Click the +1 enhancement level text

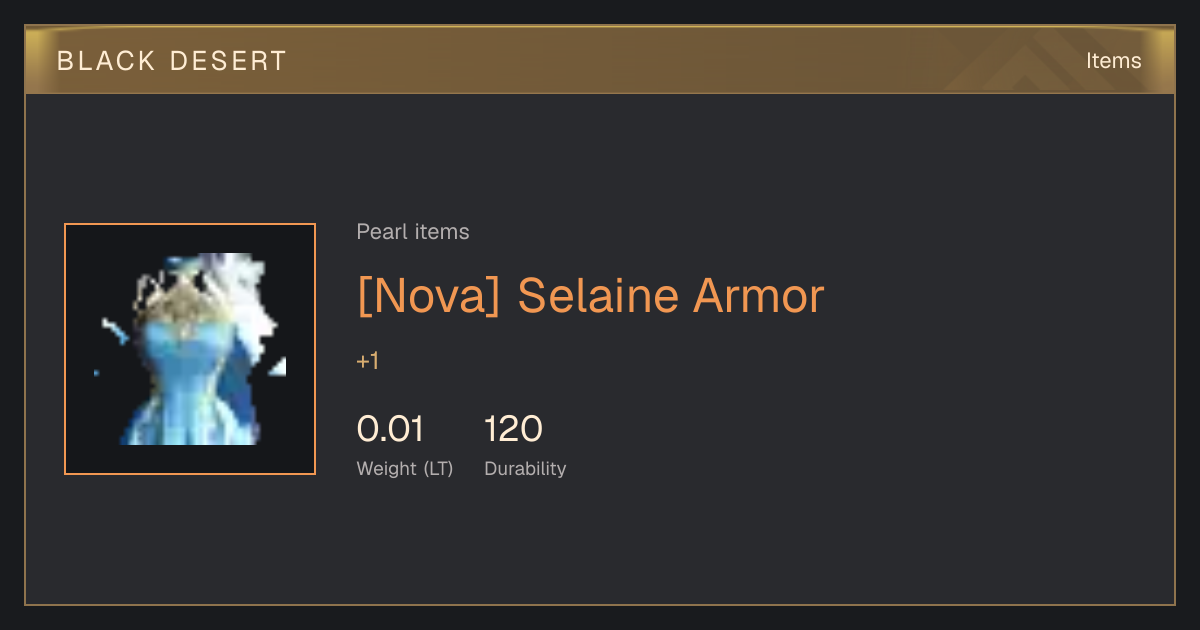[368, 361]
